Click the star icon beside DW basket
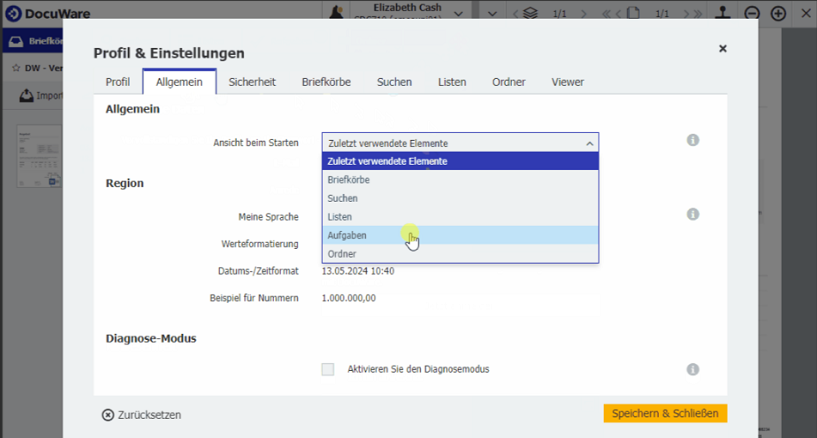The height and width of the screenshot is (438, 817). (17, 68)
